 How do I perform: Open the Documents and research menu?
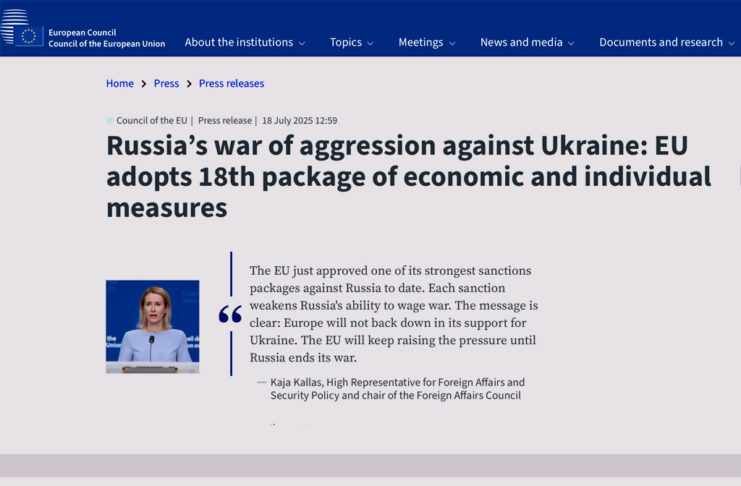pos(661,42)
